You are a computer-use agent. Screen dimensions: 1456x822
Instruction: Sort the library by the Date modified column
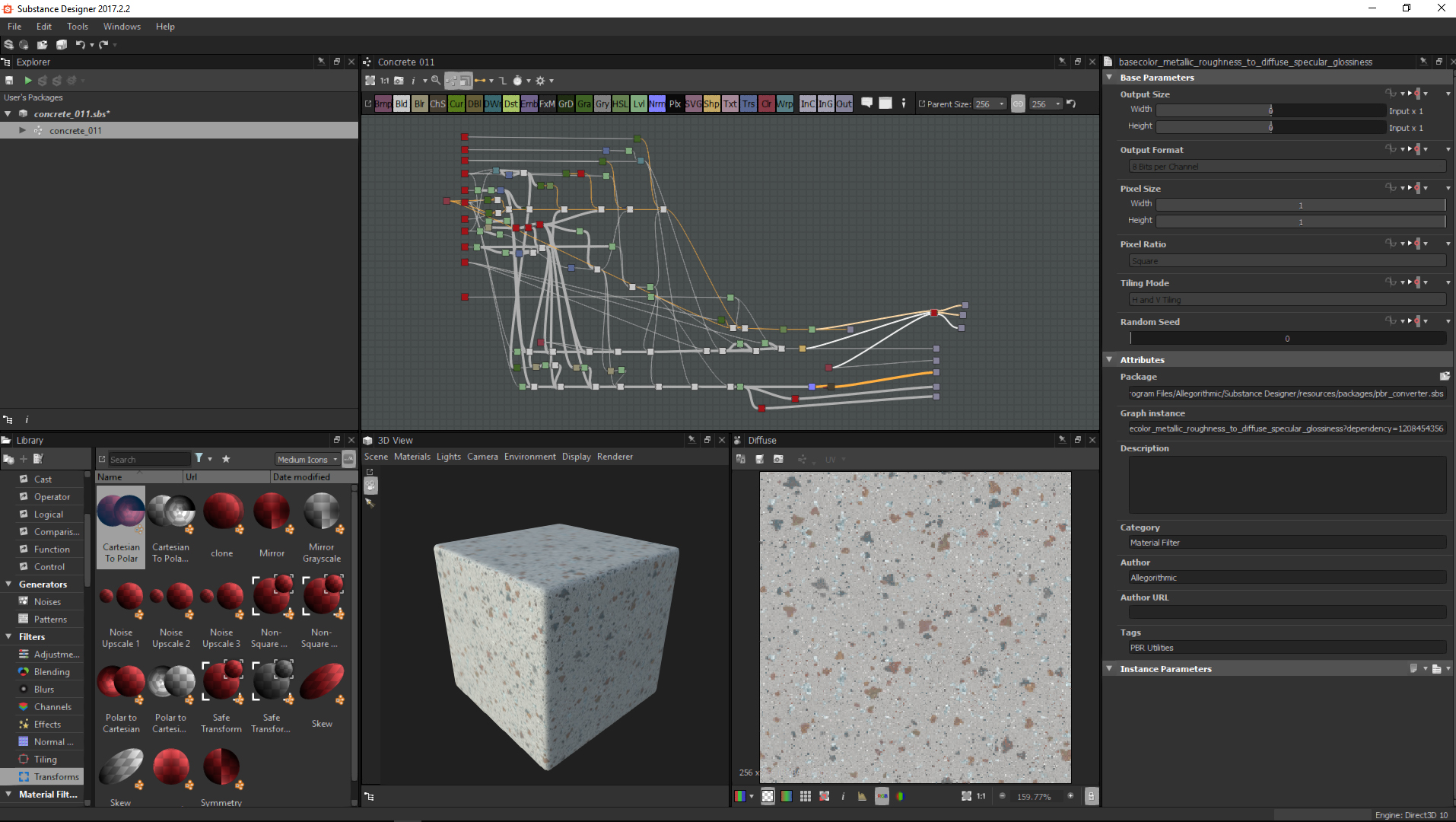click(x=301, y=477)
